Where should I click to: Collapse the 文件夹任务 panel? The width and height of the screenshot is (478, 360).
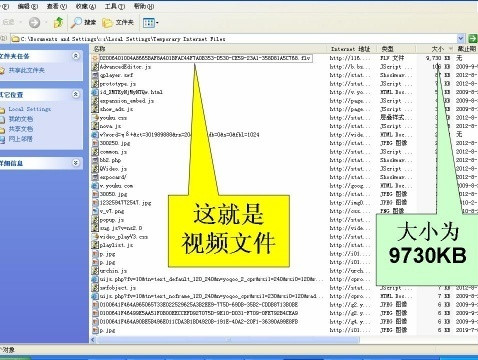[76, 56]
